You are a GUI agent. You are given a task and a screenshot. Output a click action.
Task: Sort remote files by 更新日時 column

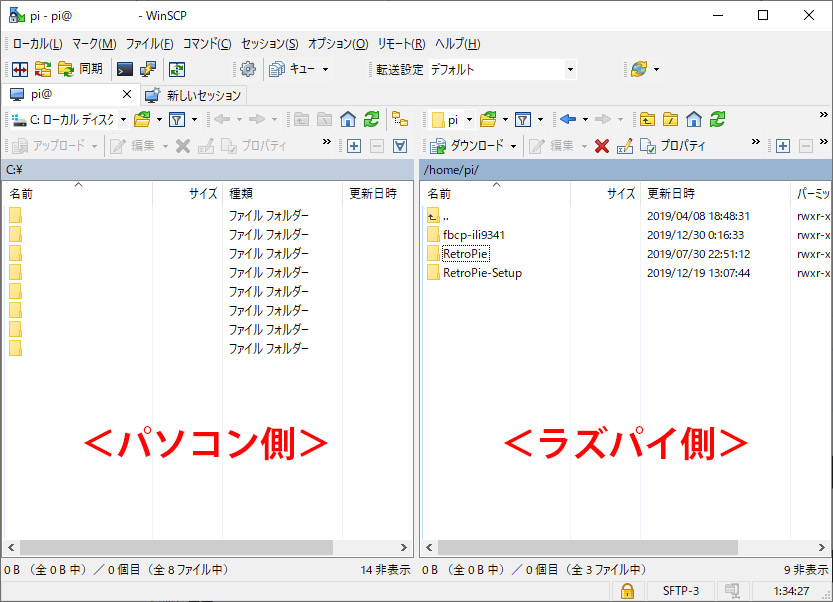671,193
